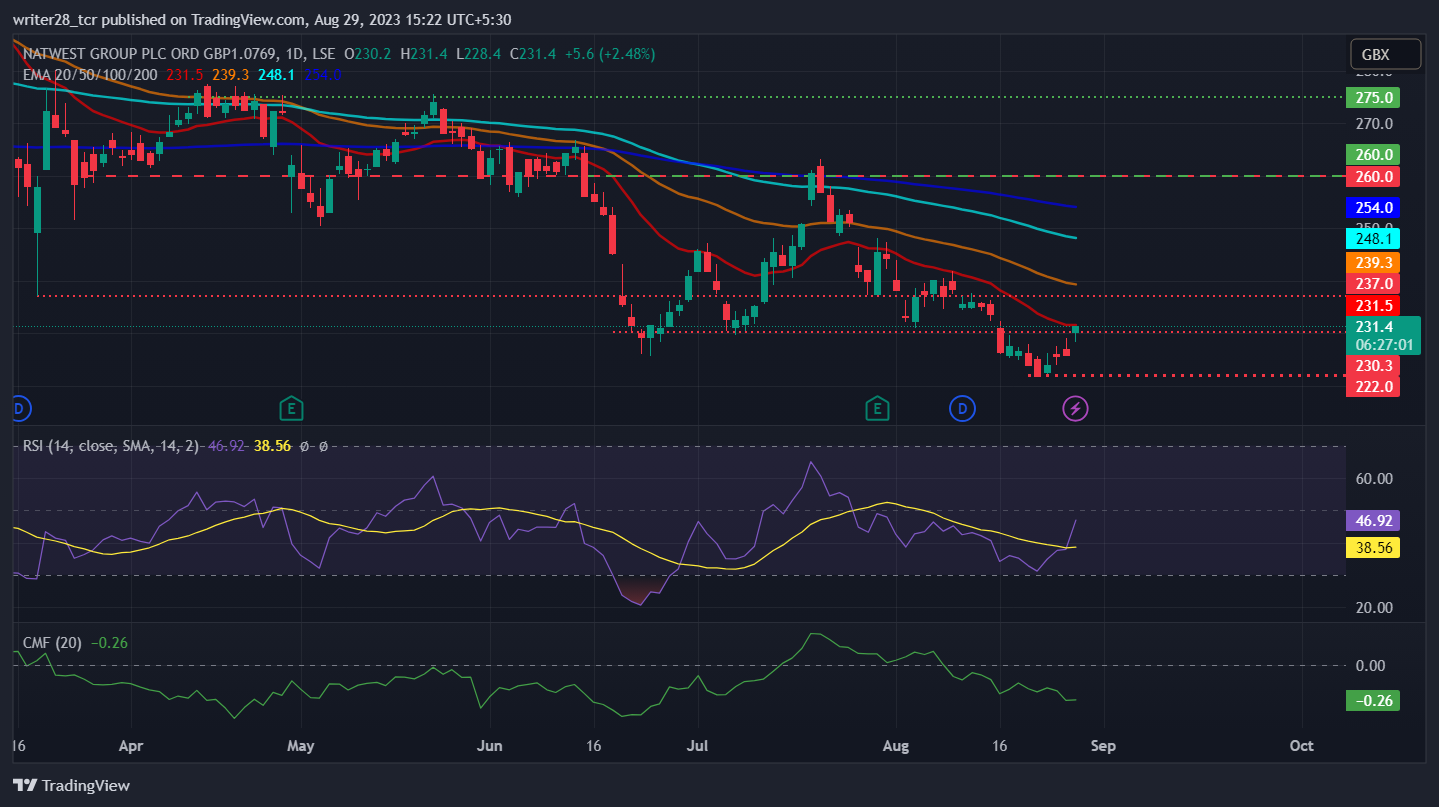Click the purple lightning event marker
1439x807 pixels.
coord(1075,408)
